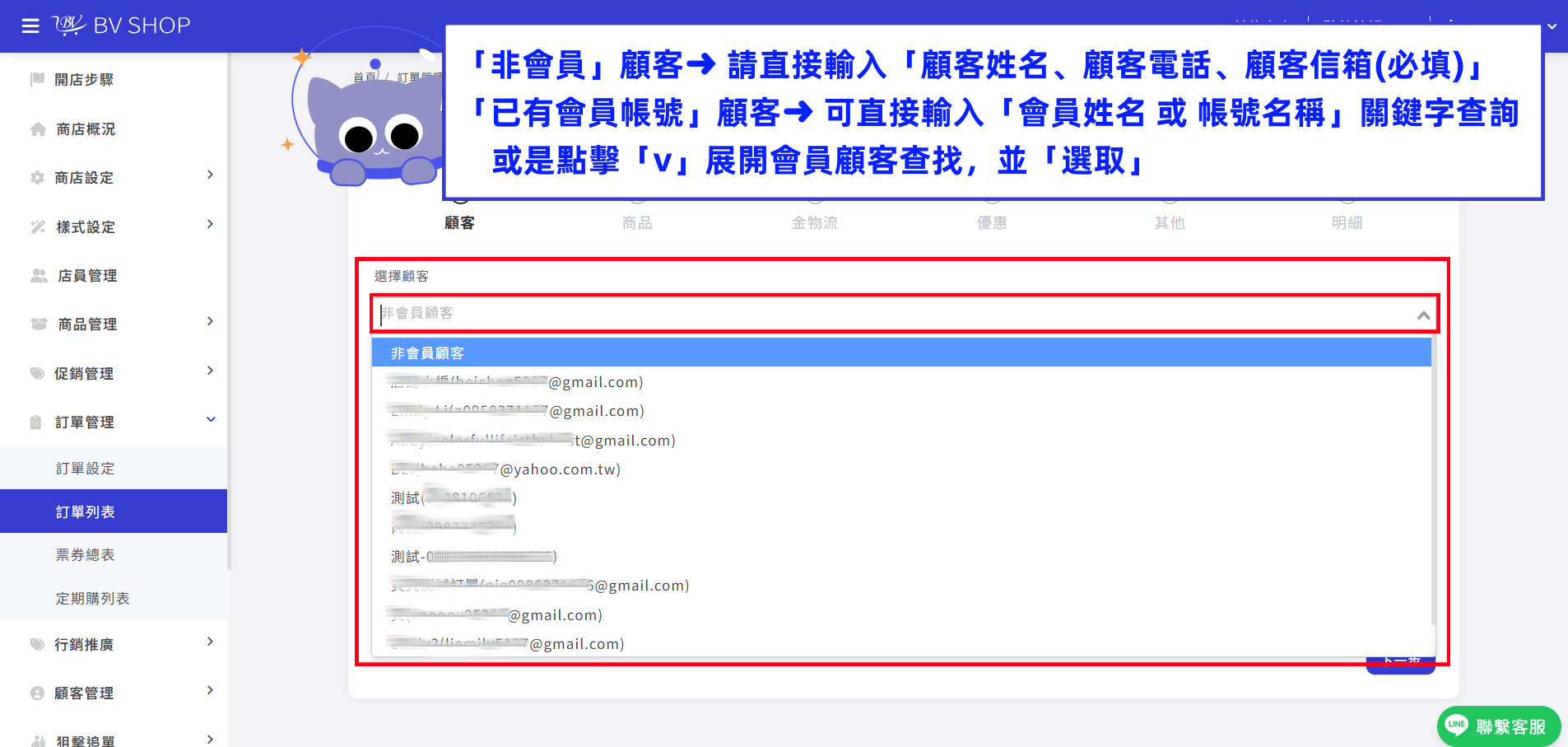Click the wand icon beside 樣式設定
The height and width of the screenshot is (747, 1568).
(38, 226)
